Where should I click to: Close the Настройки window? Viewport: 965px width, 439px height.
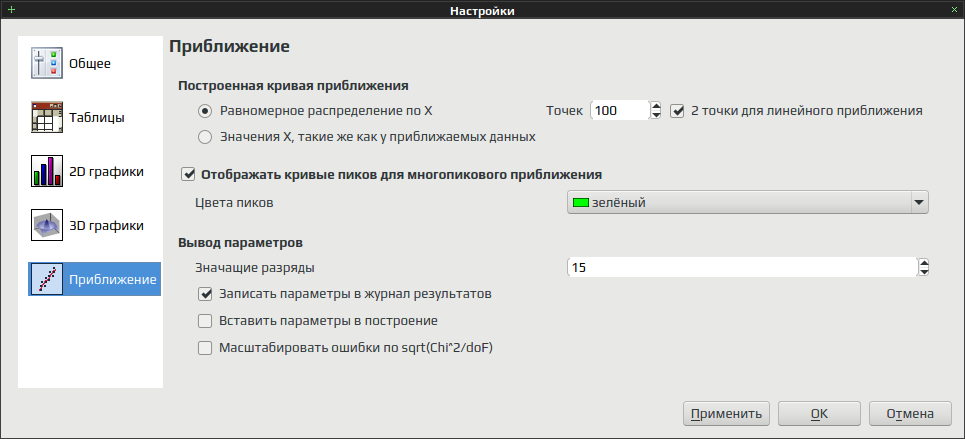pyautogui.click(x=955, y=10)
